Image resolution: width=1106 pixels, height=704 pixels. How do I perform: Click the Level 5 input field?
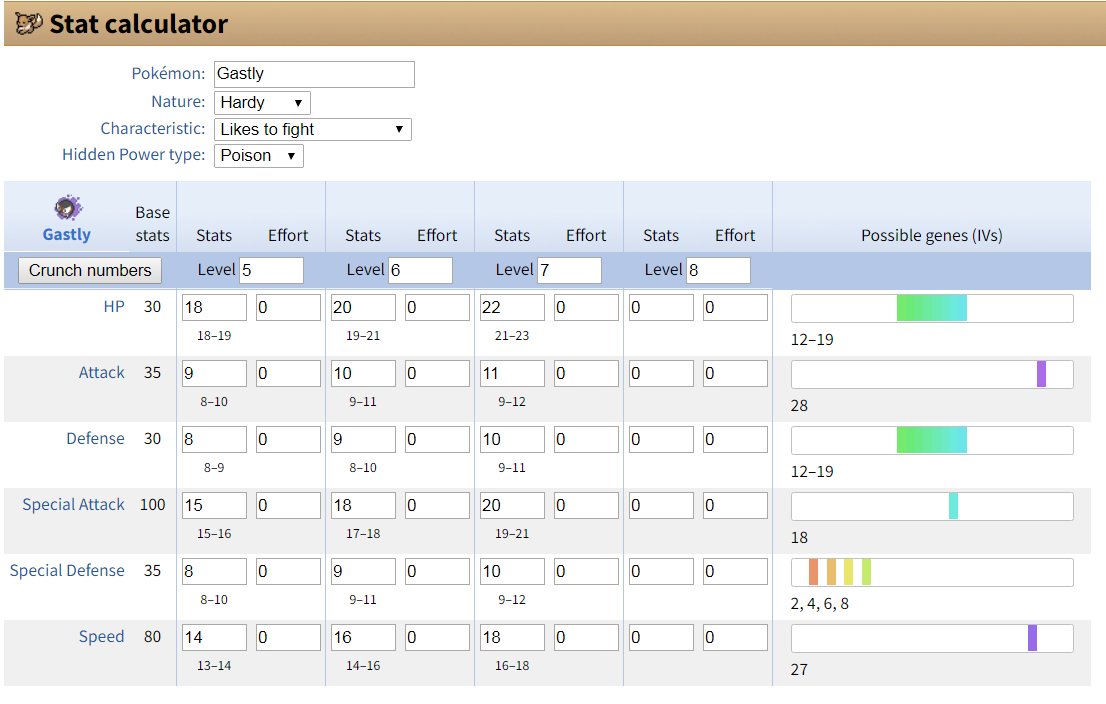pos(272,270)
